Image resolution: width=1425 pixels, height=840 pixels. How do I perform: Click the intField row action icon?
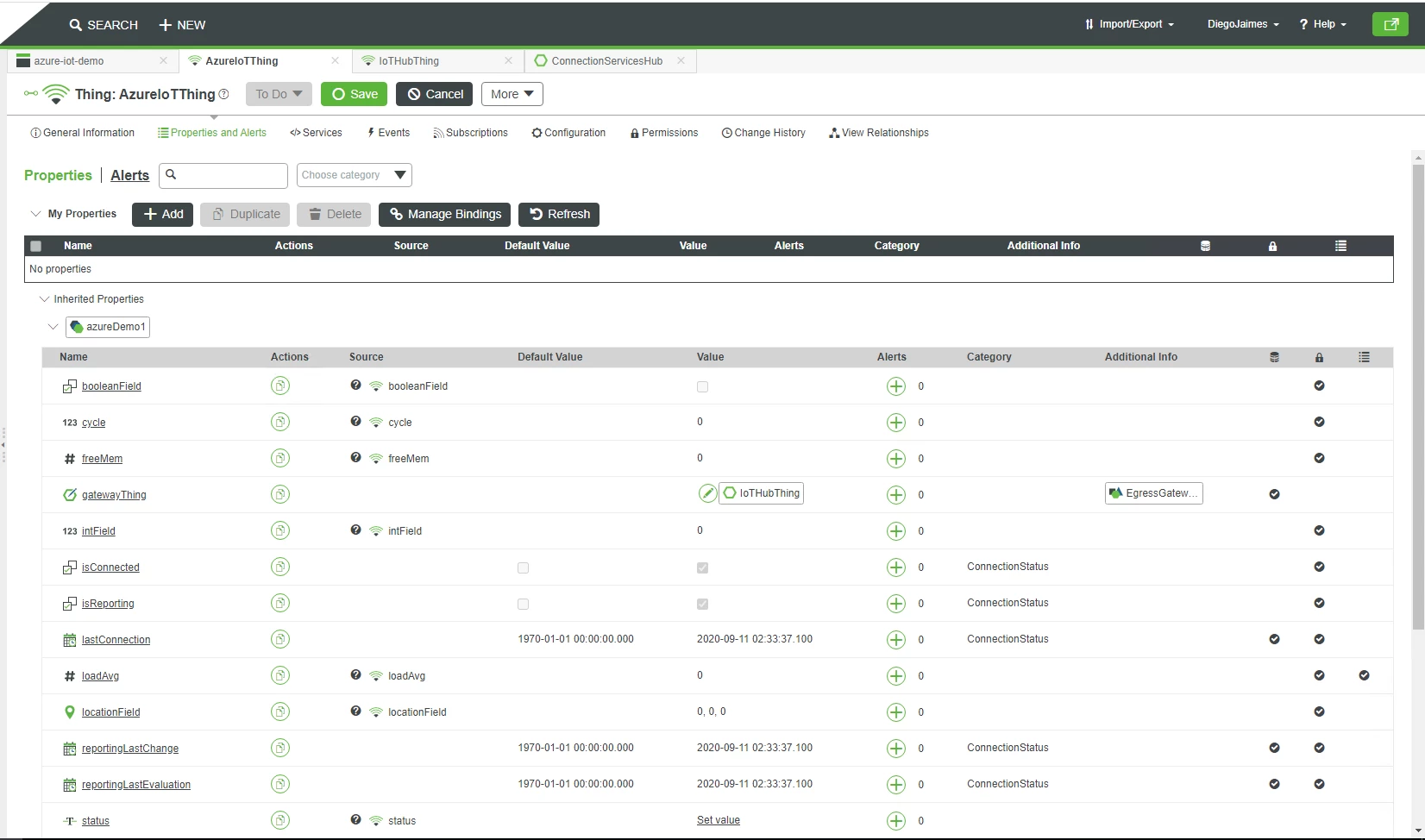[280, 530]
